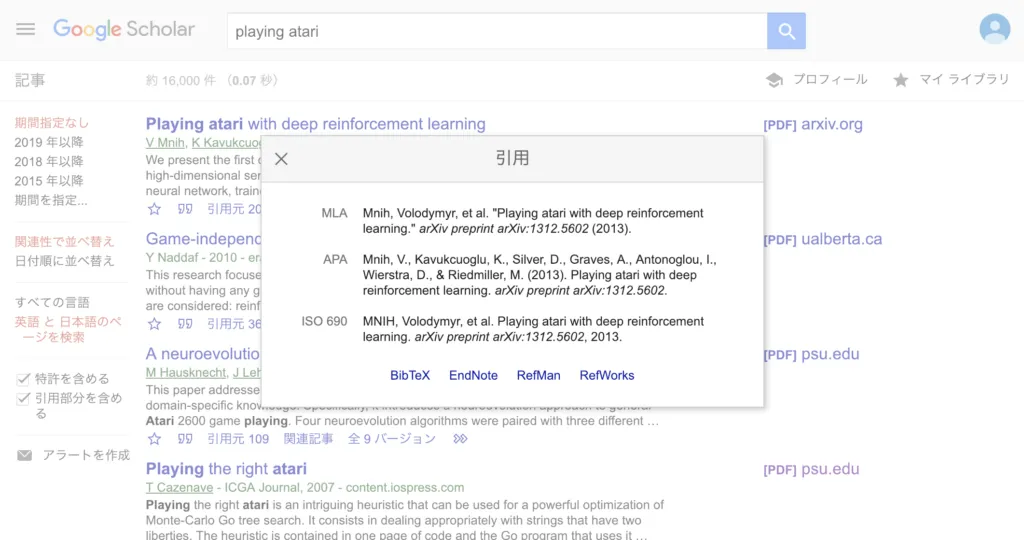The height and width of the screenshot is (540, 1024).
Task: Click the search box containing playing atari
Action: click(x=496, y=32)
